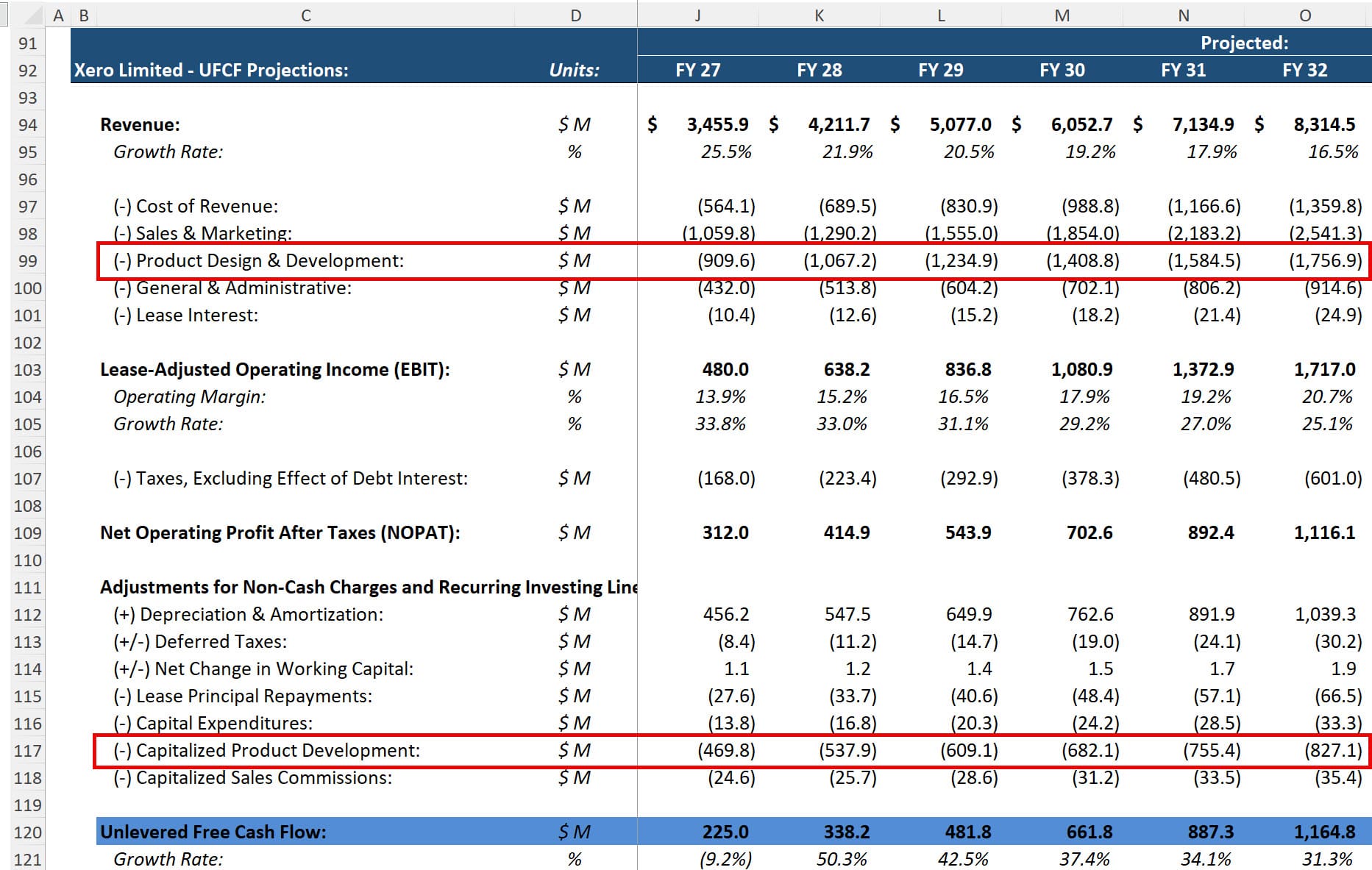This screenshot has width=1372, height=870.
Task: Select taxes value (168.0)
Action: click(x=726, y=479)
